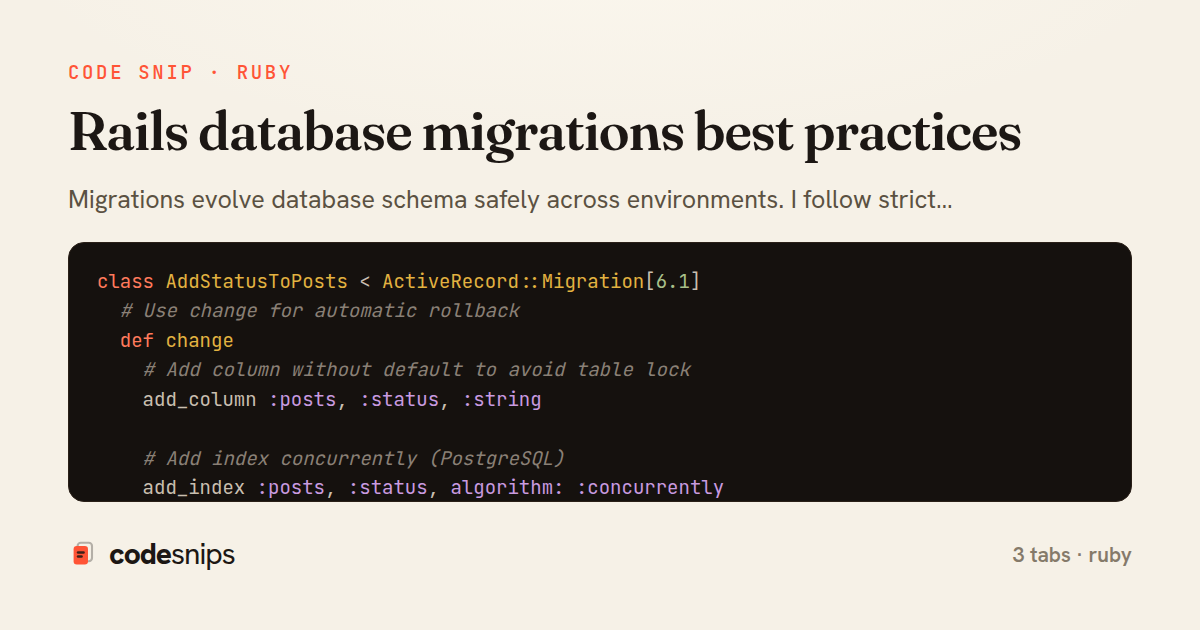Screen dimensions: 1200x630
Task: Click the "CODE SNIP · RUBY" category label
Action: click(x=180, y=73)
